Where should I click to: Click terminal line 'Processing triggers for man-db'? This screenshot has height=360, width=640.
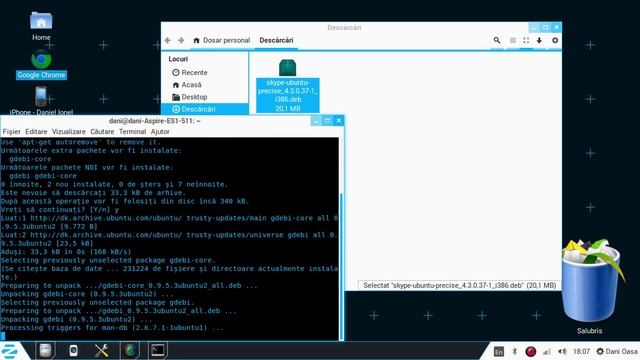112,328
